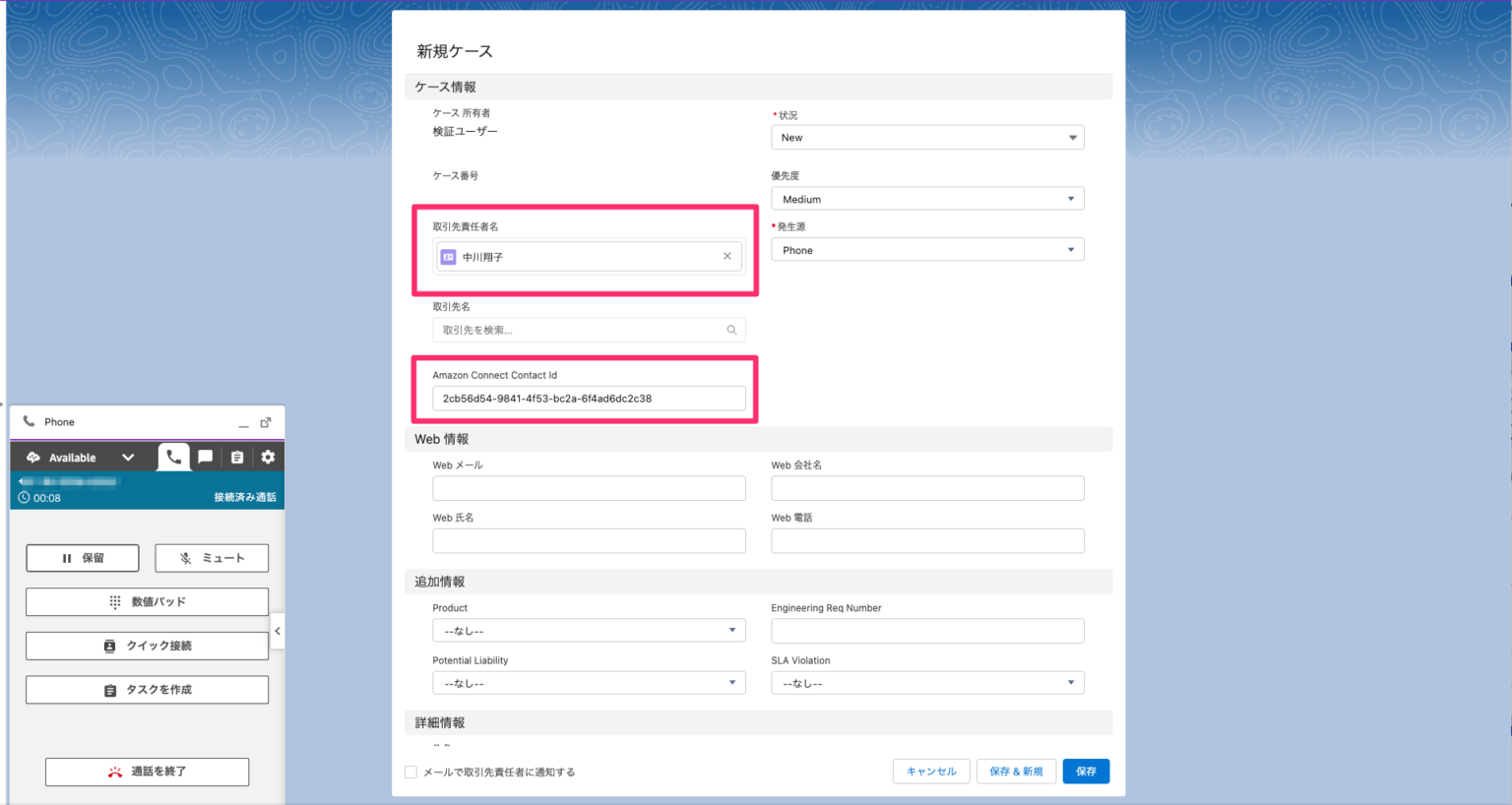
Task: Open the Chat channel icon in softphone
Action: [x=205, y=456]
